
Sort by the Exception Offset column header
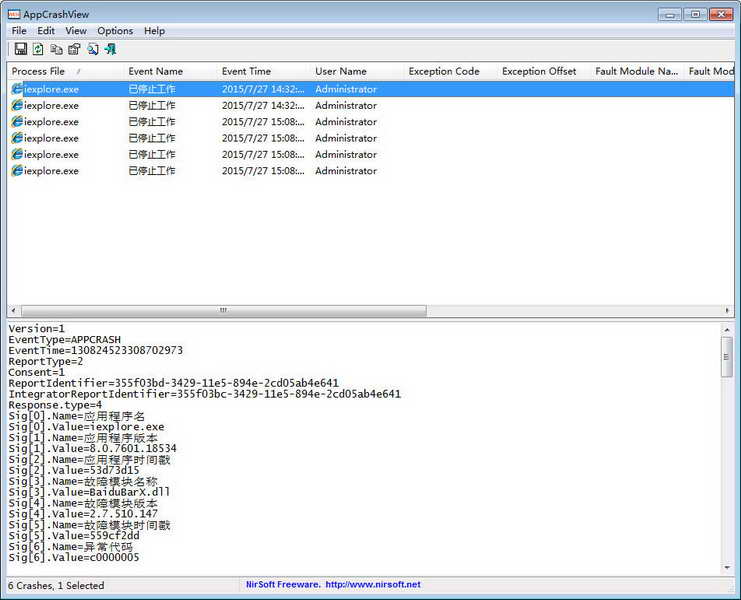coord(544,71)
